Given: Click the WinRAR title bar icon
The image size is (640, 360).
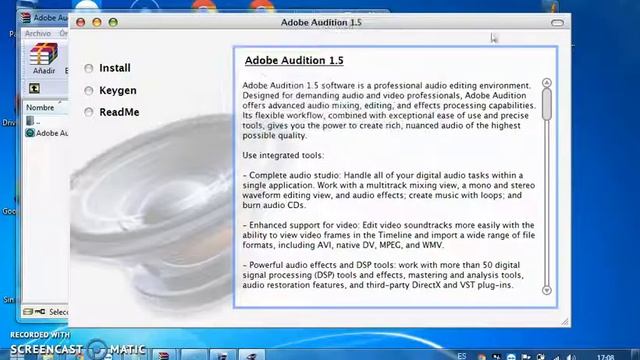Looking at the screenshot, I should pos(26,18).
